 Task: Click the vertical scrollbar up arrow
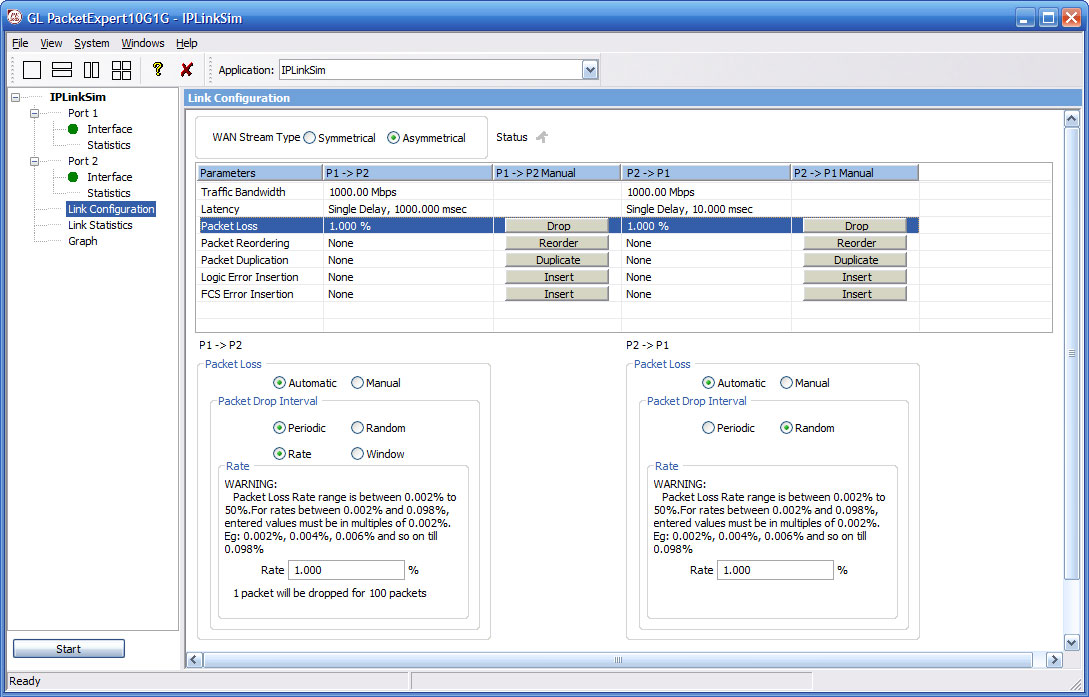pyautogui.click(x=1071, y=119)
